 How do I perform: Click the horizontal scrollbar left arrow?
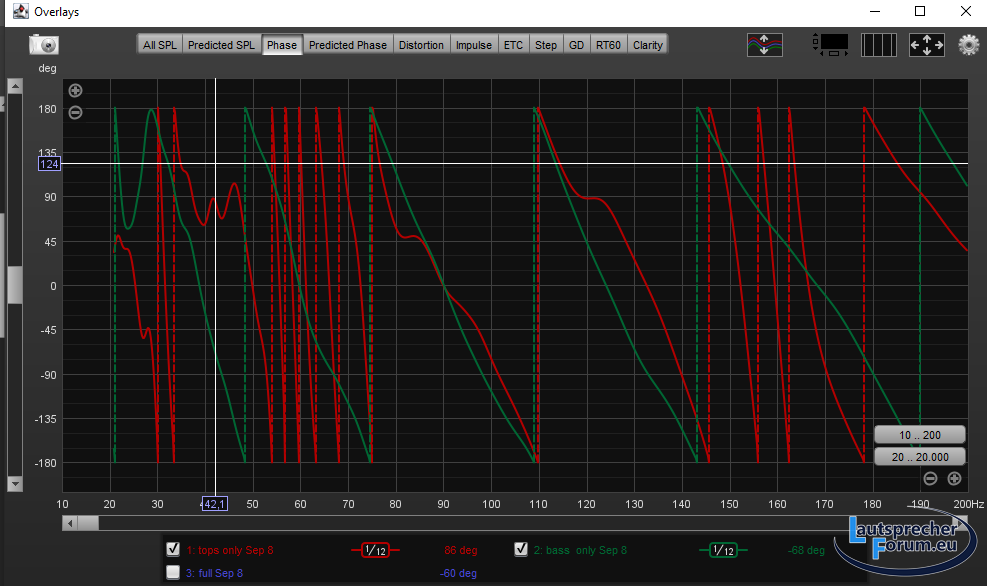pos(69,523)
